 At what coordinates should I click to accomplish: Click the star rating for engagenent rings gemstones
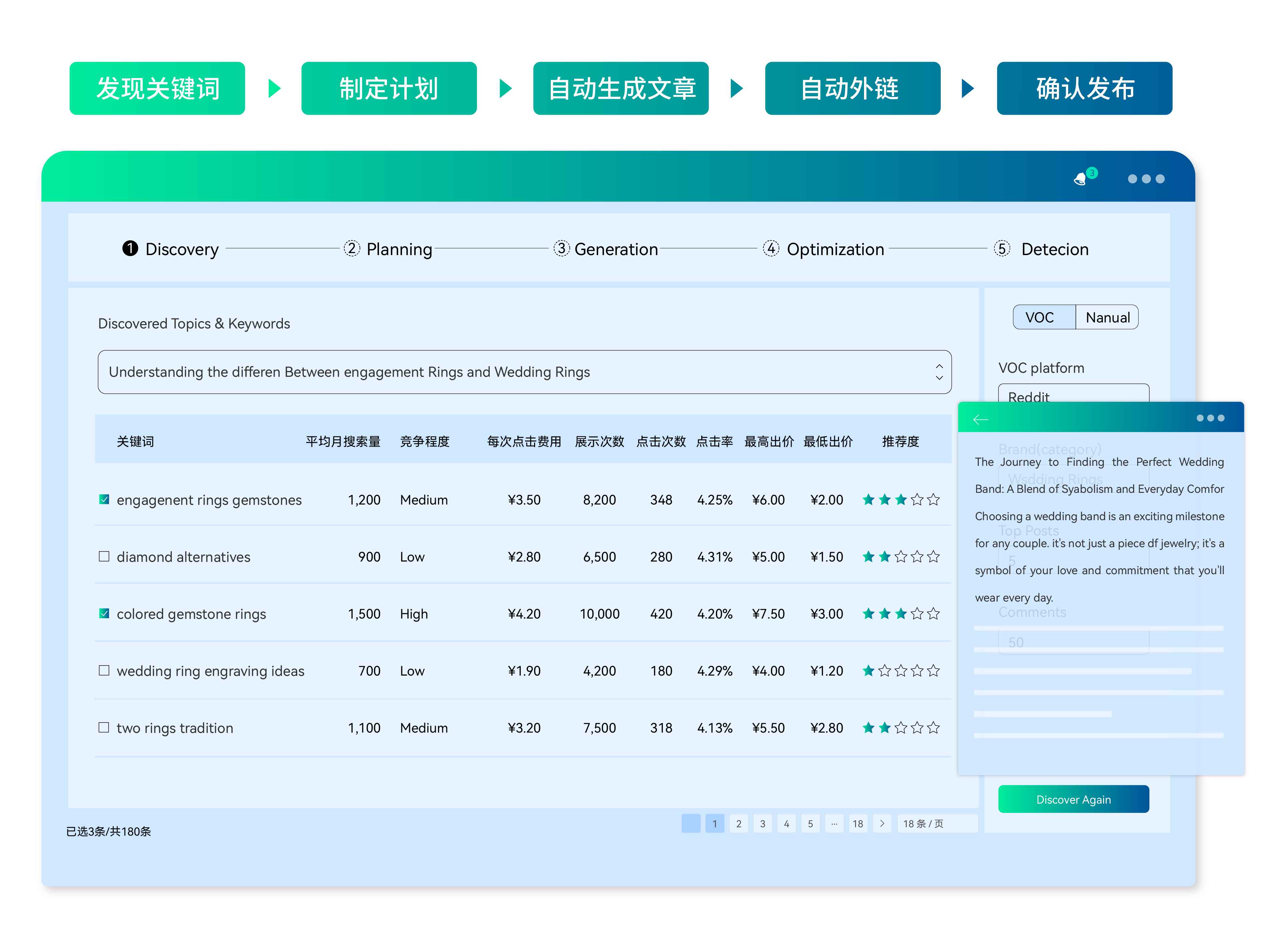click(x=900, y=500)
